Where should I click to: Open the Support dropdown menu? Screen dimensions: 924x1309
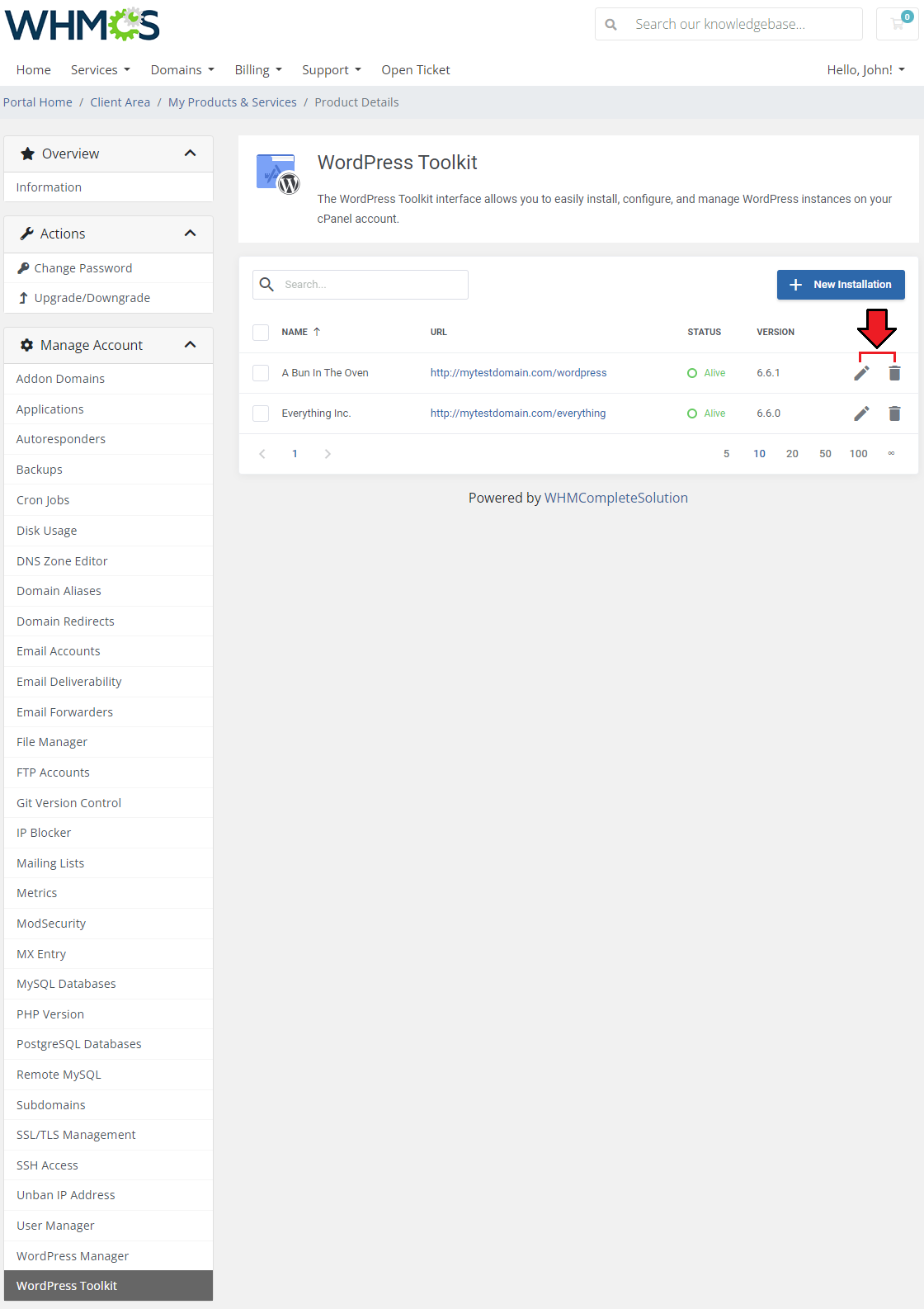(332, 70)
